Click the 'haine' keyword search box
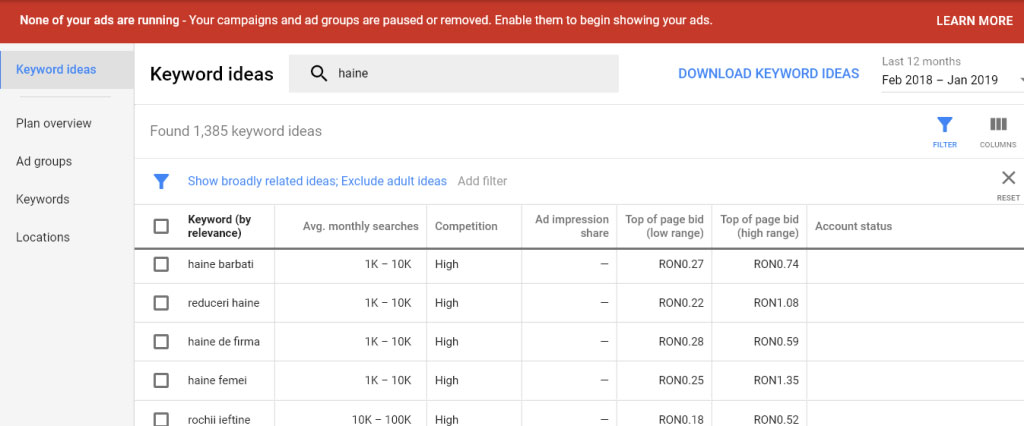Viewport: 1024px width, 426px height. pyautogui.click(x=470, y=74)
